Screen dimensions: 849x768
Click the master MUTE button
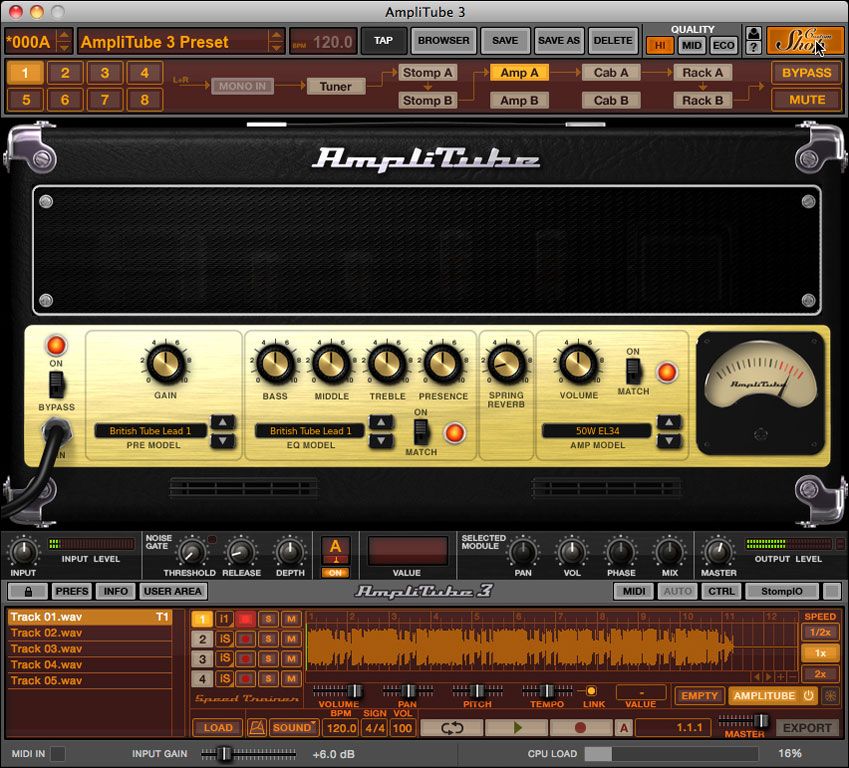[x=807, y=100]
